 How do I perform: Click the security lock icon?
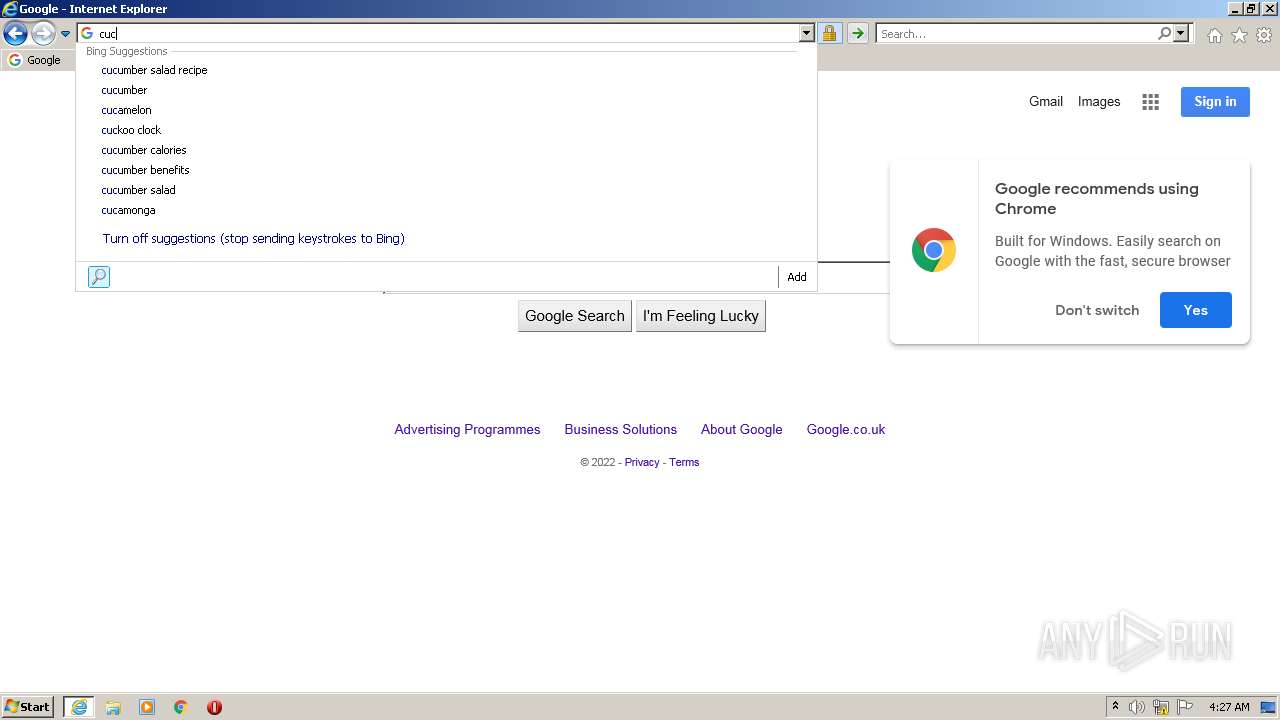(829, 34)
